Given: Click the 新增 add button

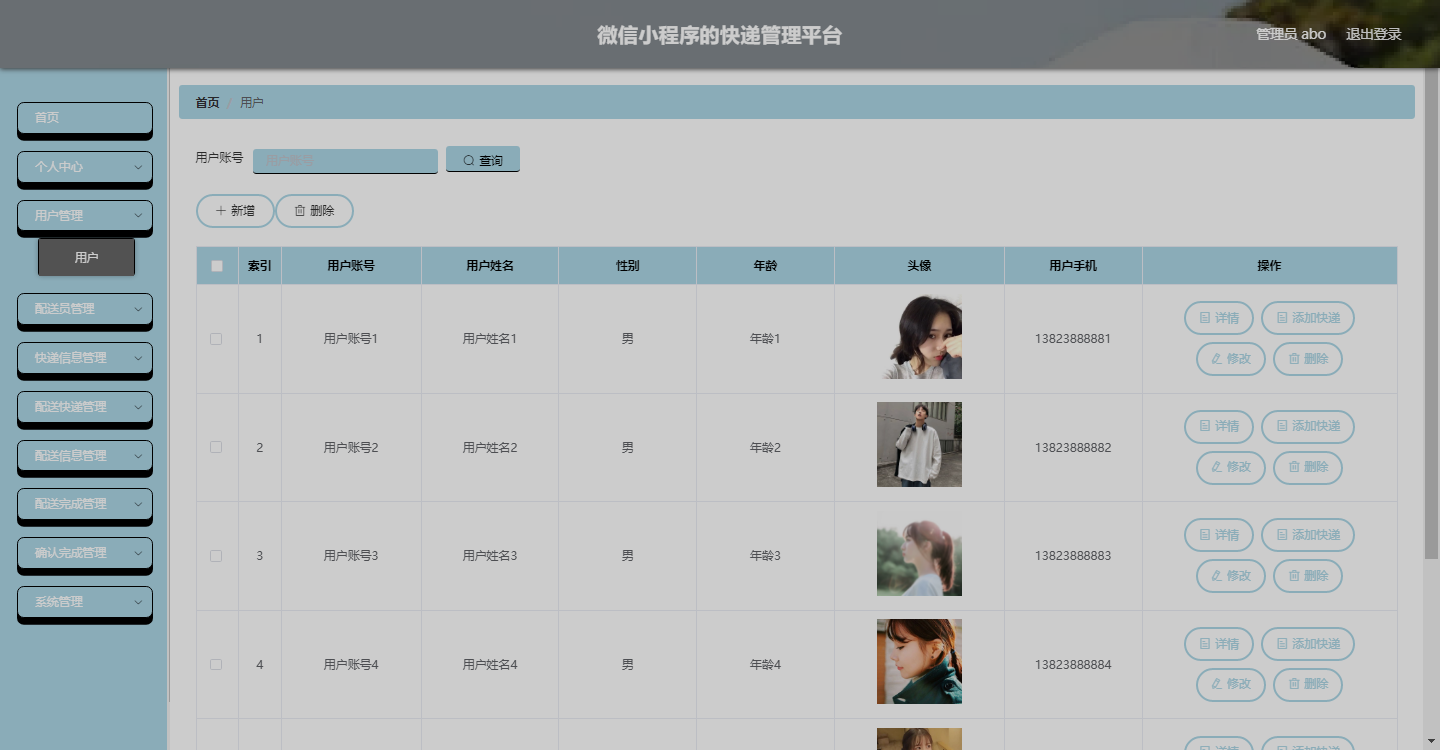Looking at the screenshot, I should coord(235,211).
